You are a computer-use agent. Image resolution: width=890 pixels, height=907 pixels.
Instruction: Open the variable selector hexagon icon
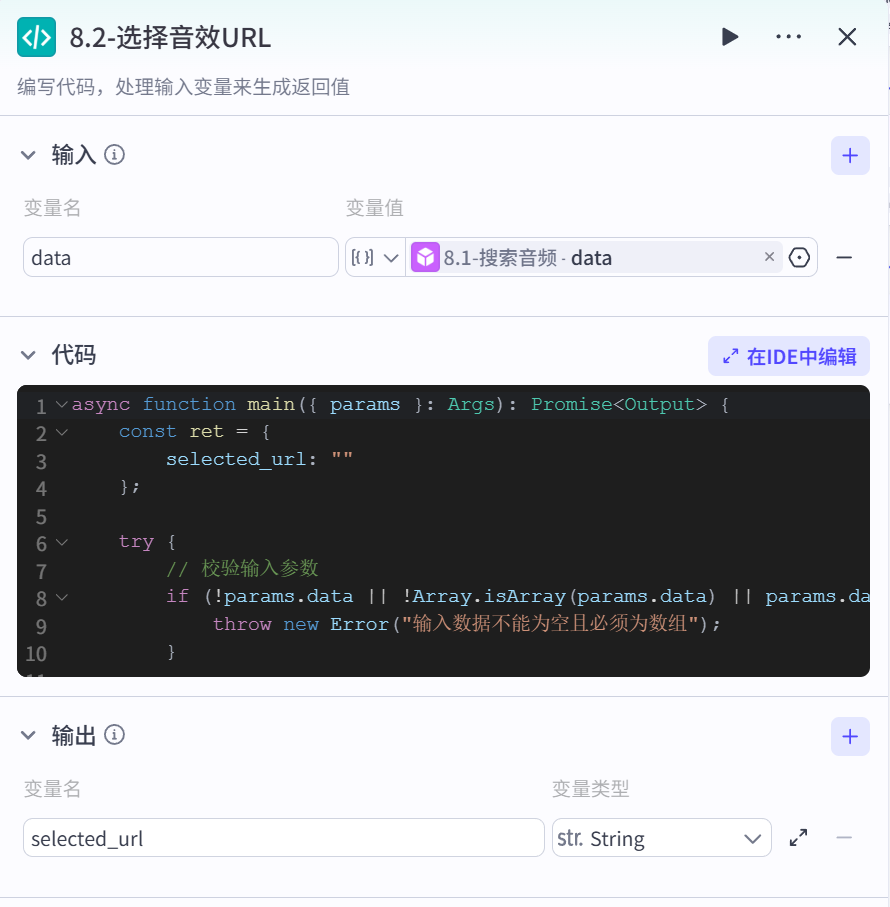point(799,257)
